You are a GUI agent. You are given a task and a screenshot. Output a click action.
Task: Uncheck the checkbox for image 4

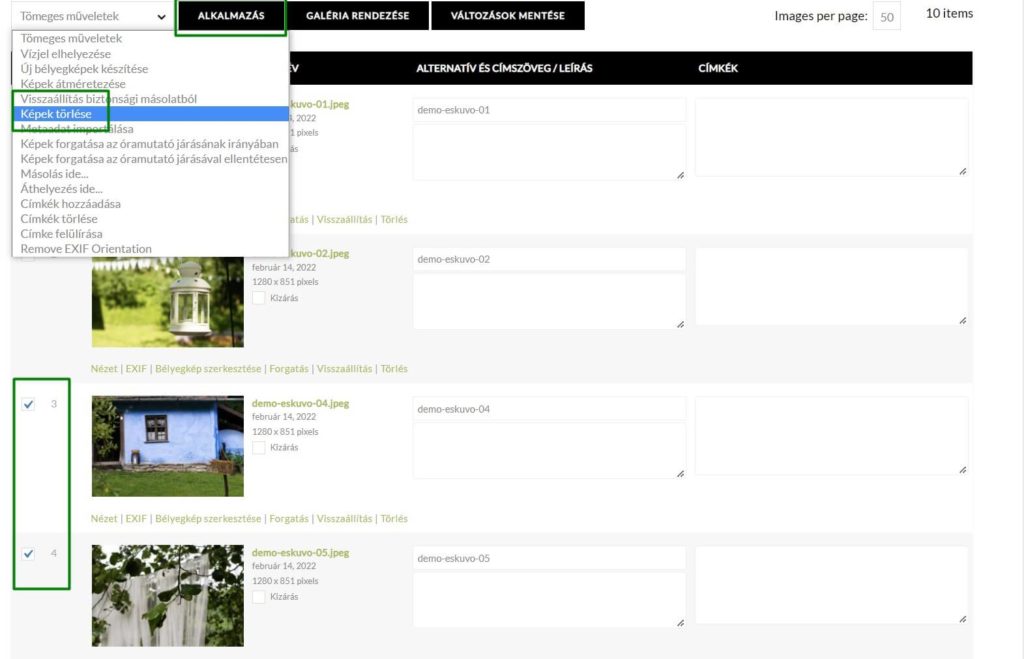click(28, 554)
